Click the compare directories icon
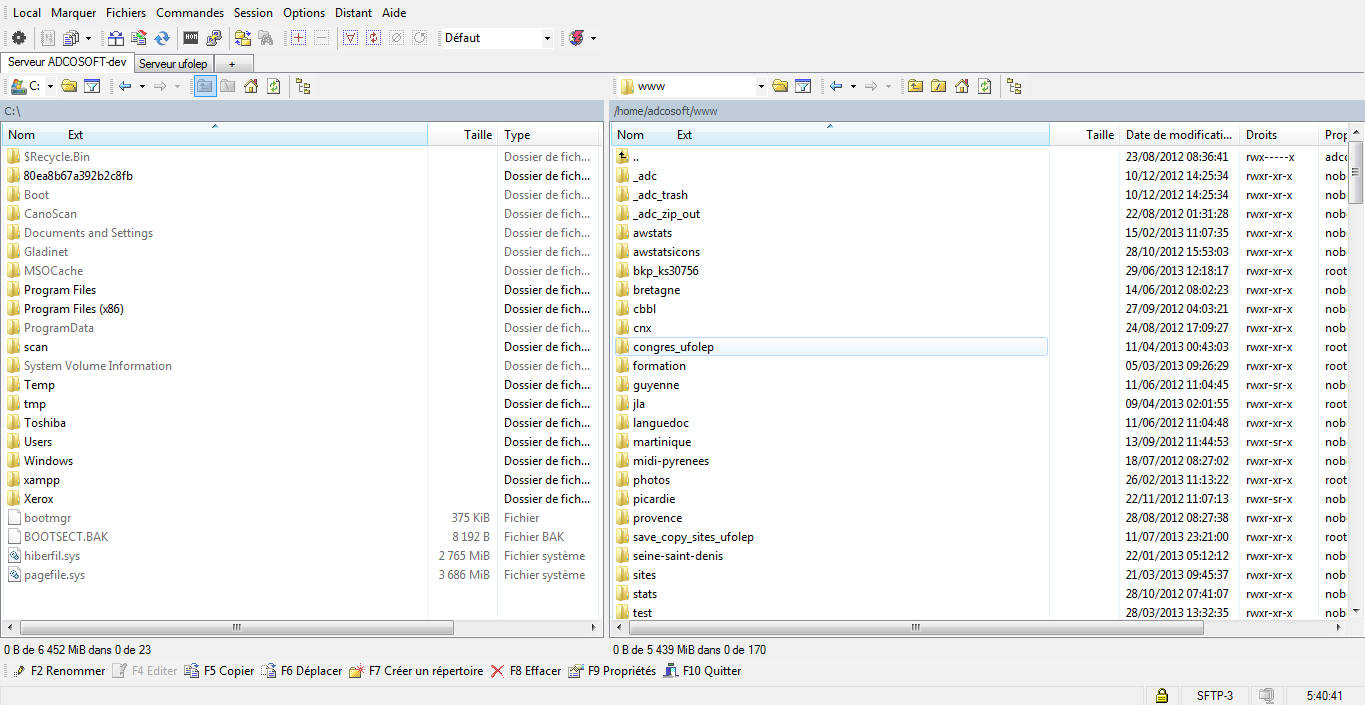This screenshot has height=705, width=1365. 116,38
